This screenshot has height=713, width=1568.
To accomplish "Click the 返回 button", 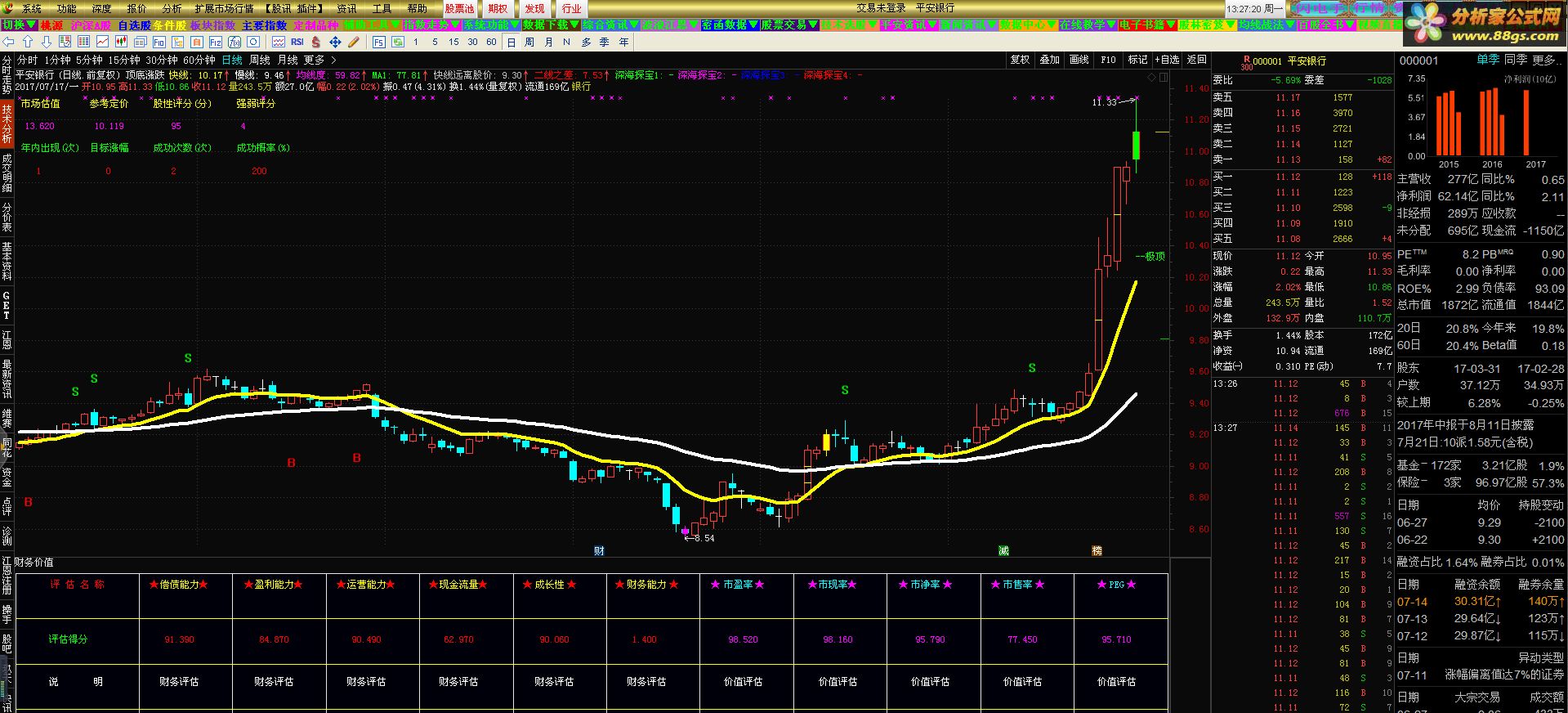I will tap(1196, 60).
